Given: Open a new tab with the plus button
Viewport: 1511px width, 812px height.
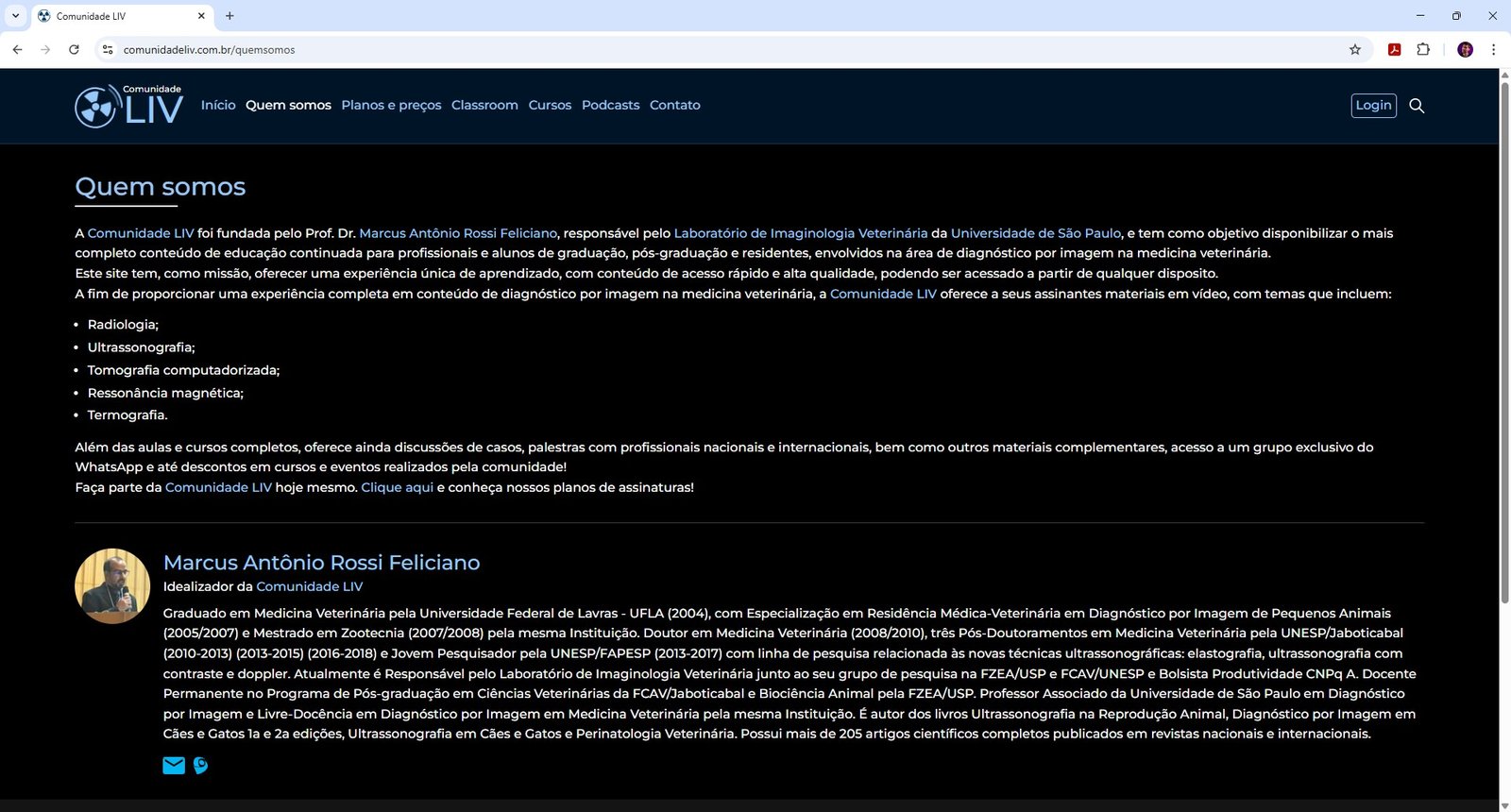Looking at the screenshot, I should point(229,16).
